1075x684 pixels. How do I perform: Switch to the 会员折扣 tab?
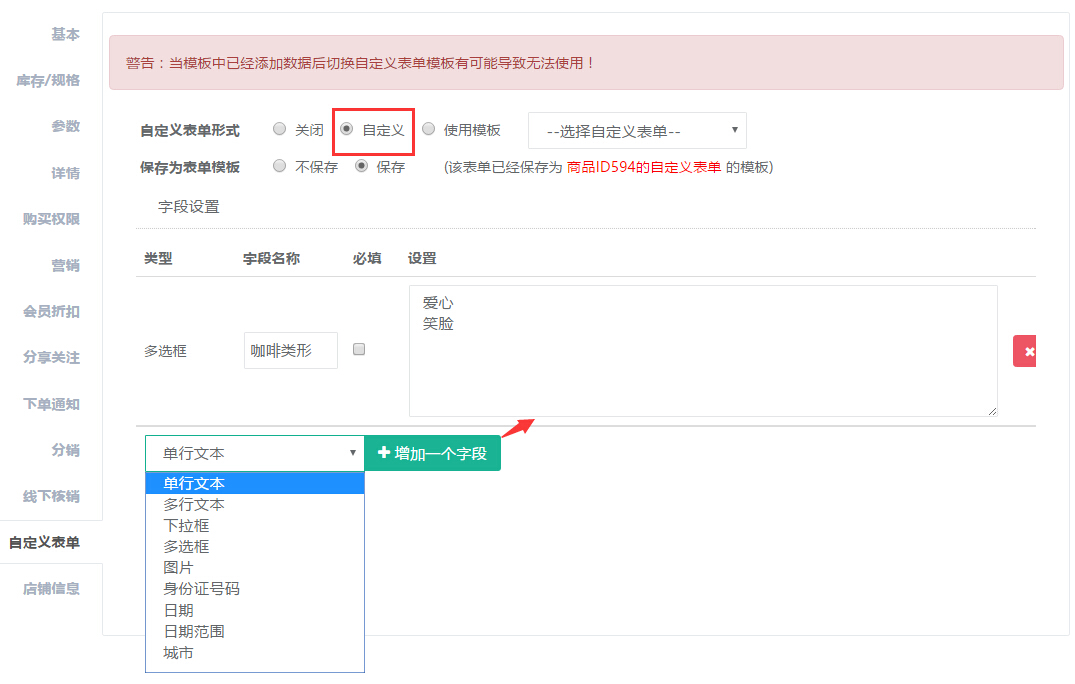click(51, 311)
